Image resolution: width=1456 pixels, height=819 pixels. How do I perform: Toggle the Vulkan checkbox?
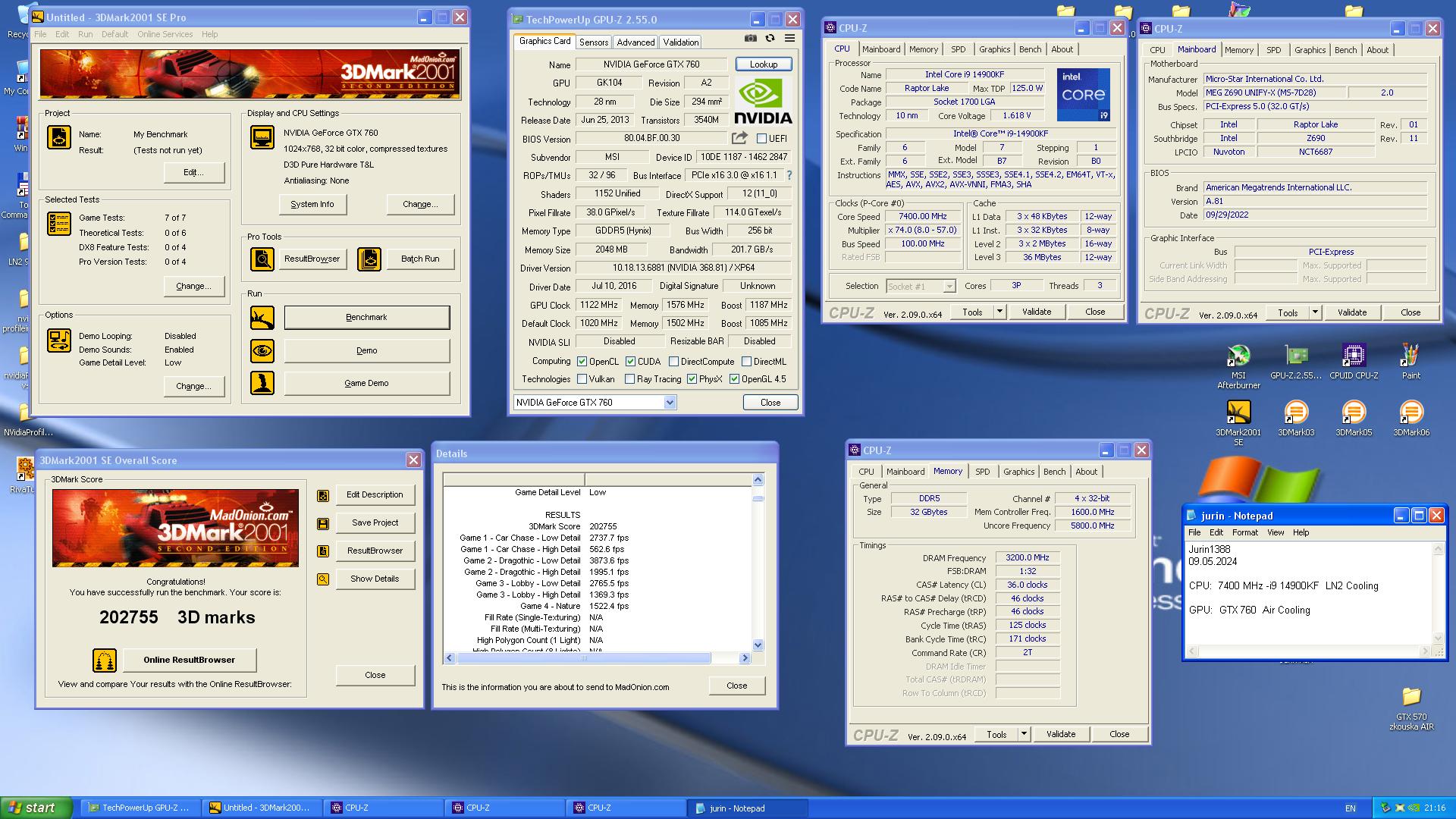pyautogui.click(x=582, y=379)
